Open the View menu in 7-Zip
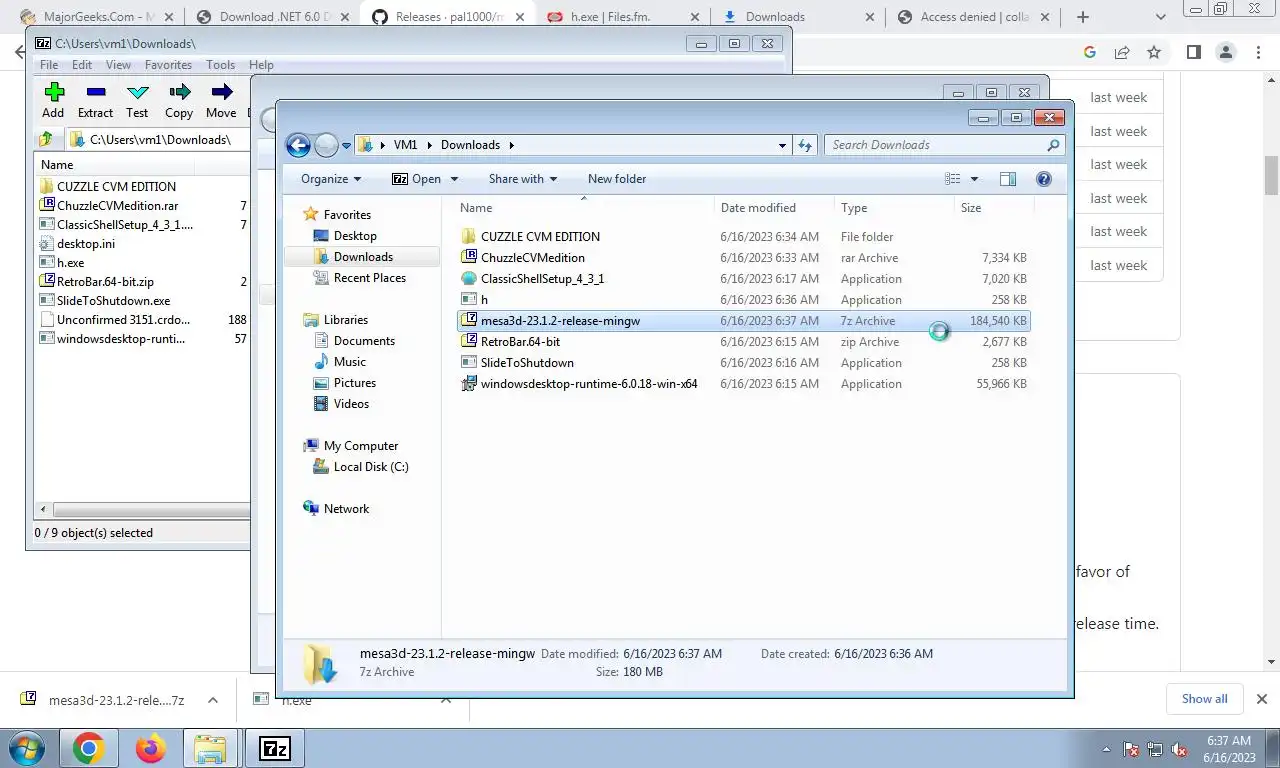The width and height of the screenshot is (1280, 768). (118, 65)
